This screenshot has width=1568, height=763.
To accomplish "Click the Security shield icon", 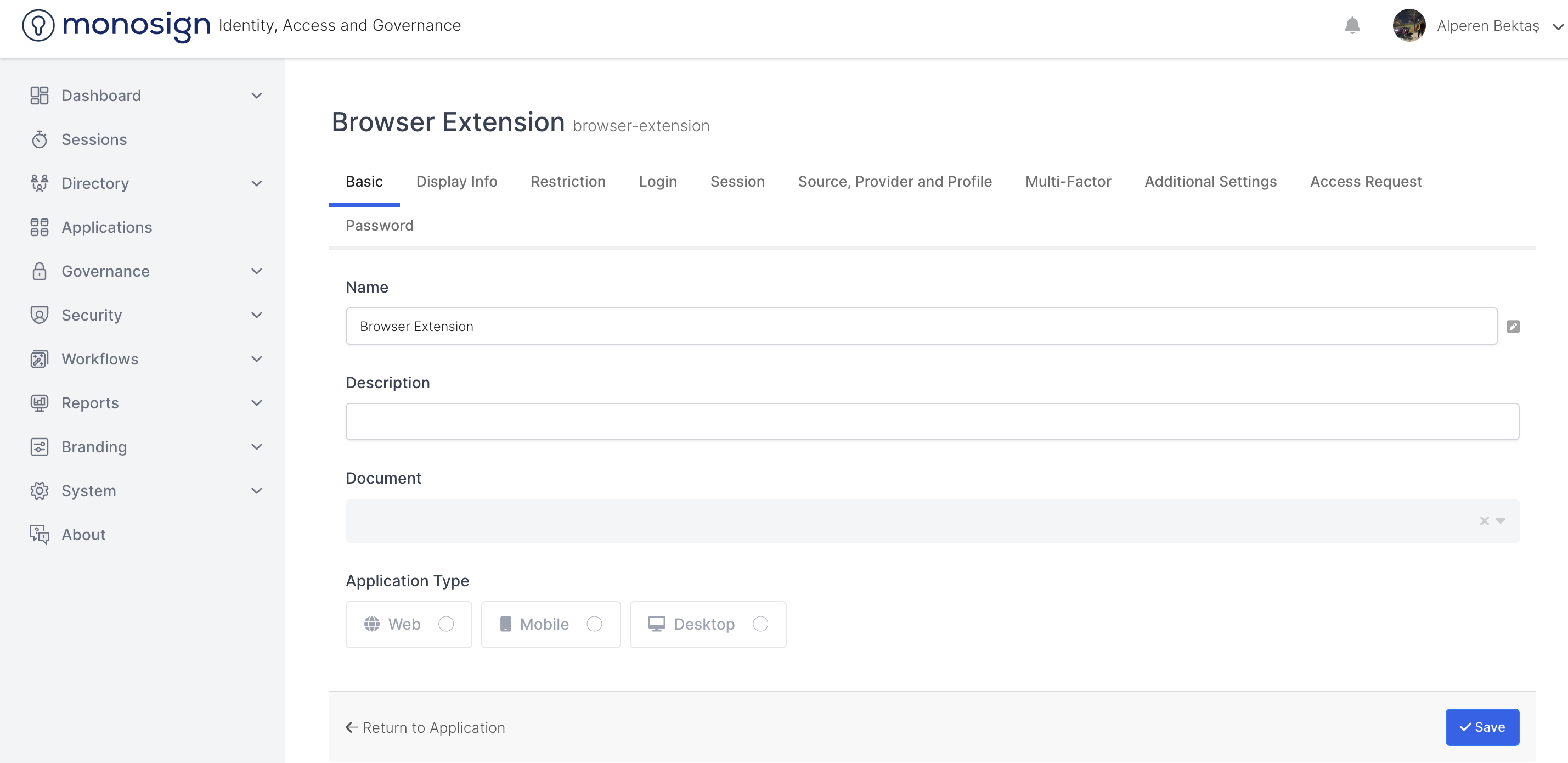I will pos(40,315).
